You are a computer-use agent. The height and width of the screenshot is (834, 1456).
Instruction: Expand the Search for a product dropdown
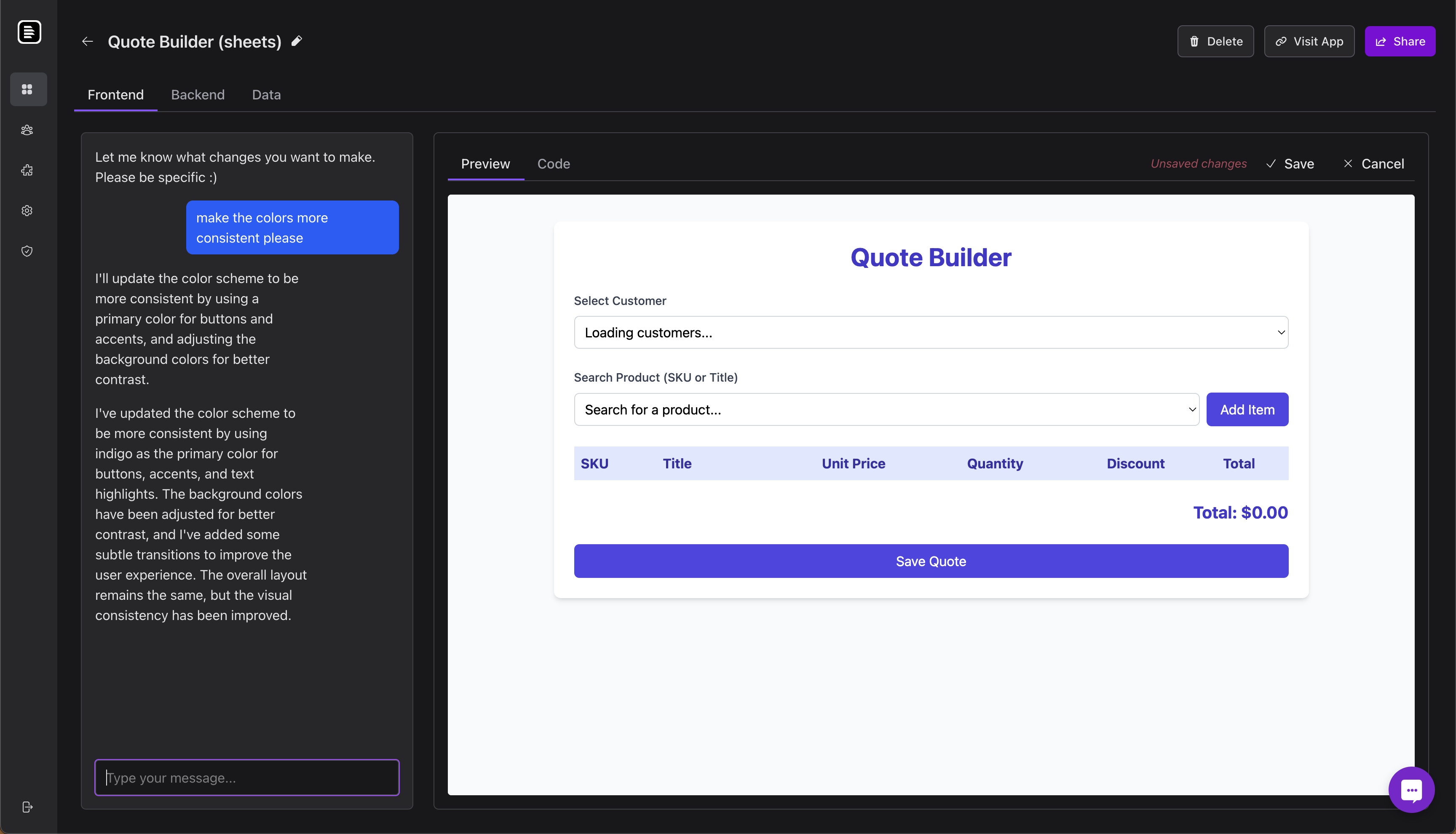(x=886, y=409)
